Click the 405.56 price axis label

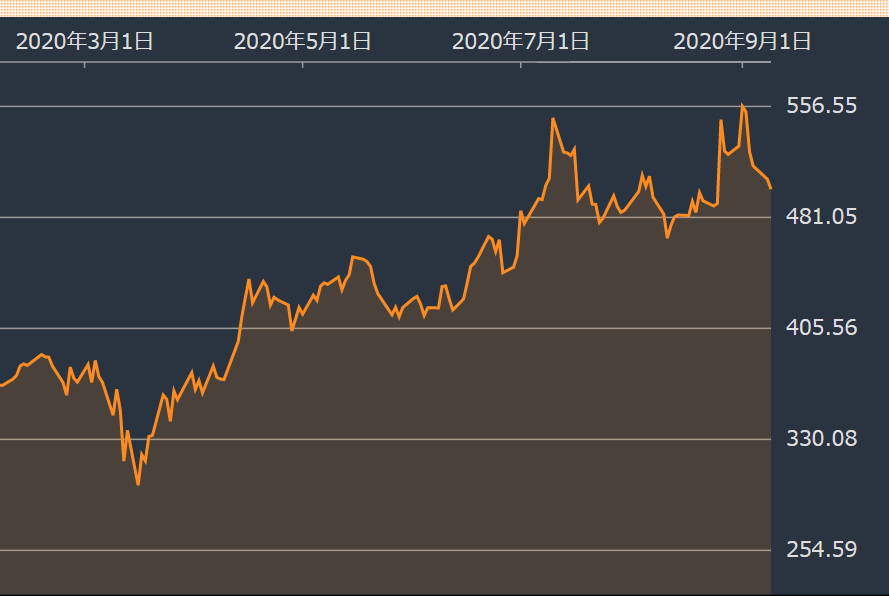click(820, 328)
